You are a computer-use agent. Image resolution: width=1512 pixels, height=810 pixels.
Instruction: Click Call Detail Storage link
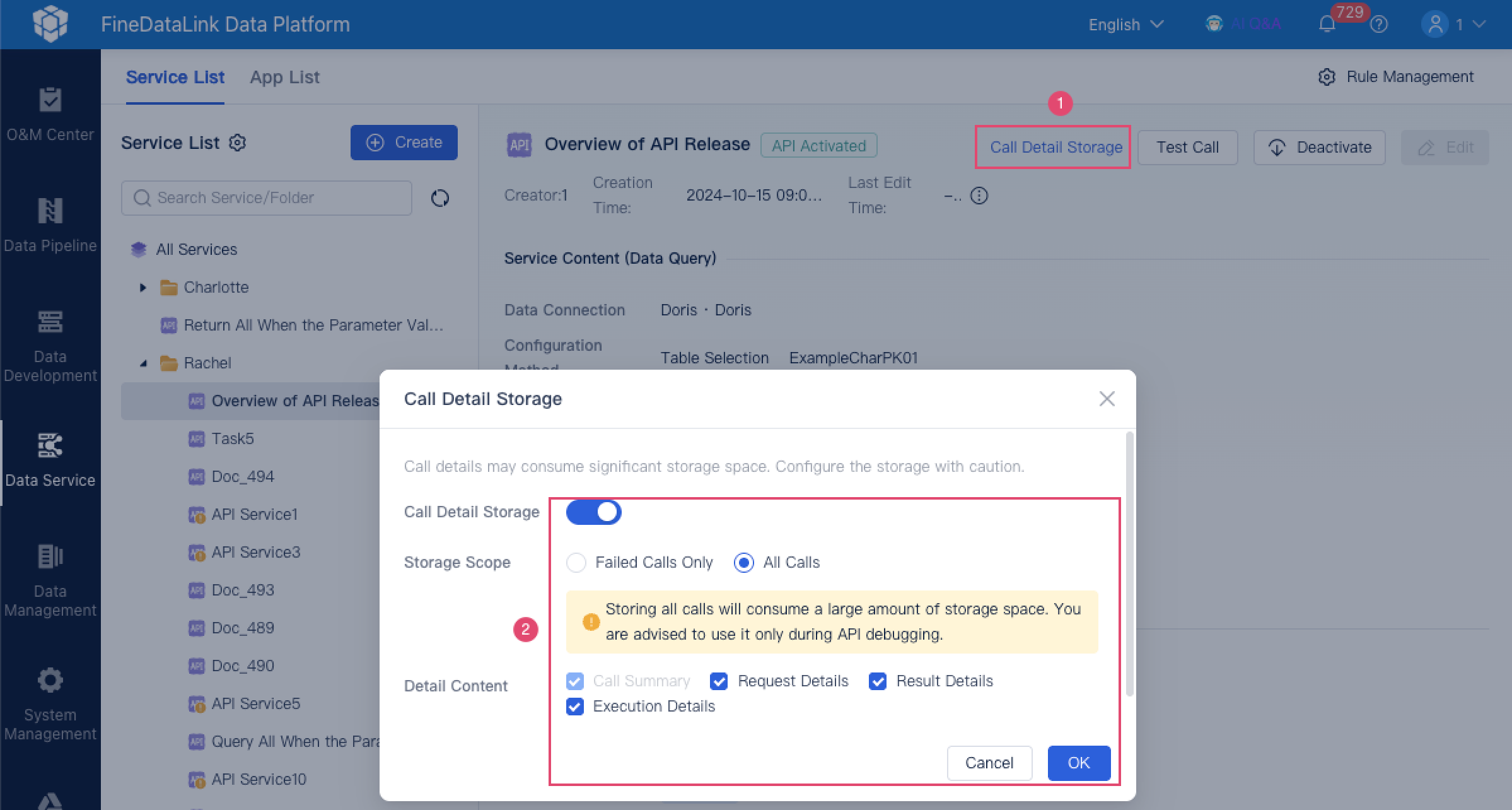(1055, 147)
